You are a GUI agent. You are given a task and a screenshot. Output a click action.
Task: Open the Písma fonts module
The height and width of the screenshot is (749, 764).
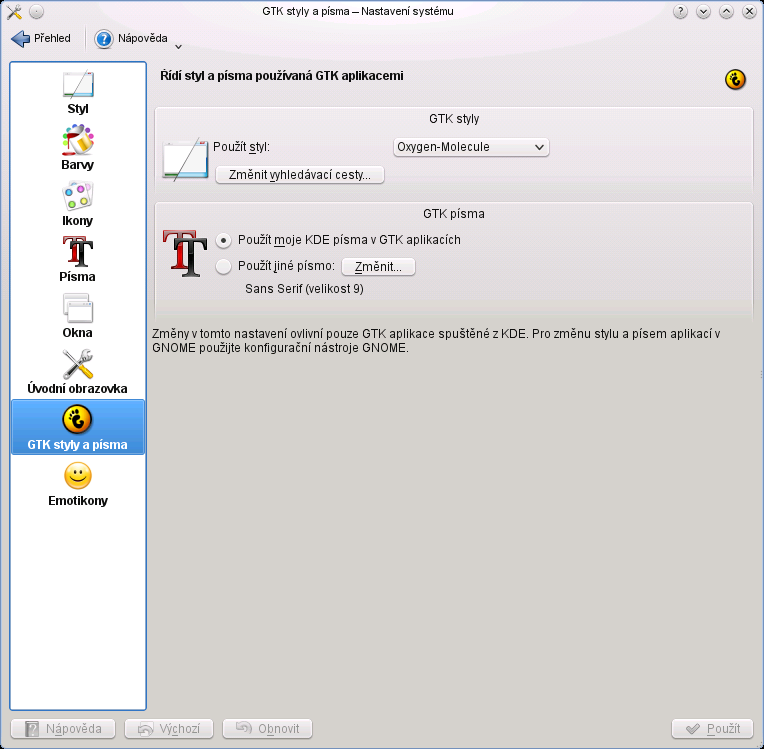(78, 260)
